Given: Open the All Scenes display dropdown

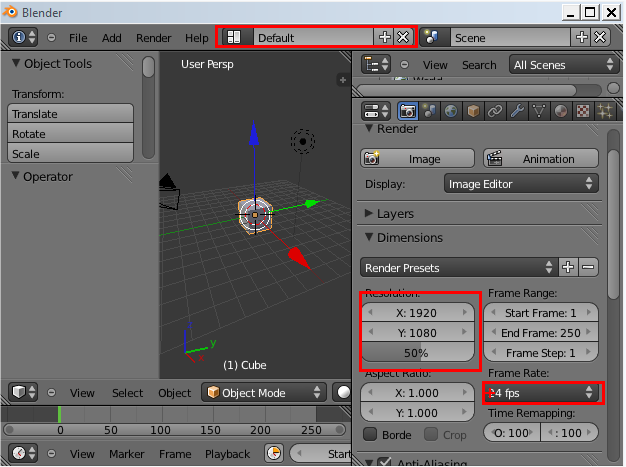Looking at the screenshot, I should pos(564,65).
